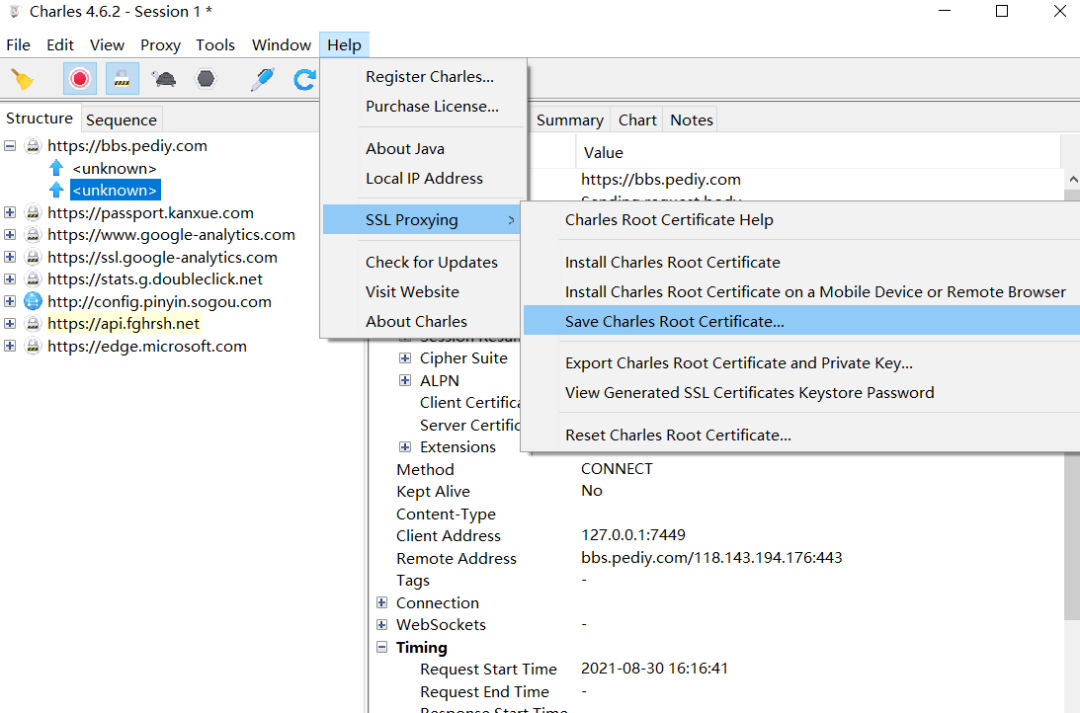The width and height of the screenshot is (1080, 713).
Task: Choose View Generated SSL Certificates Keystore Password
Action: (x=802, y=393)
